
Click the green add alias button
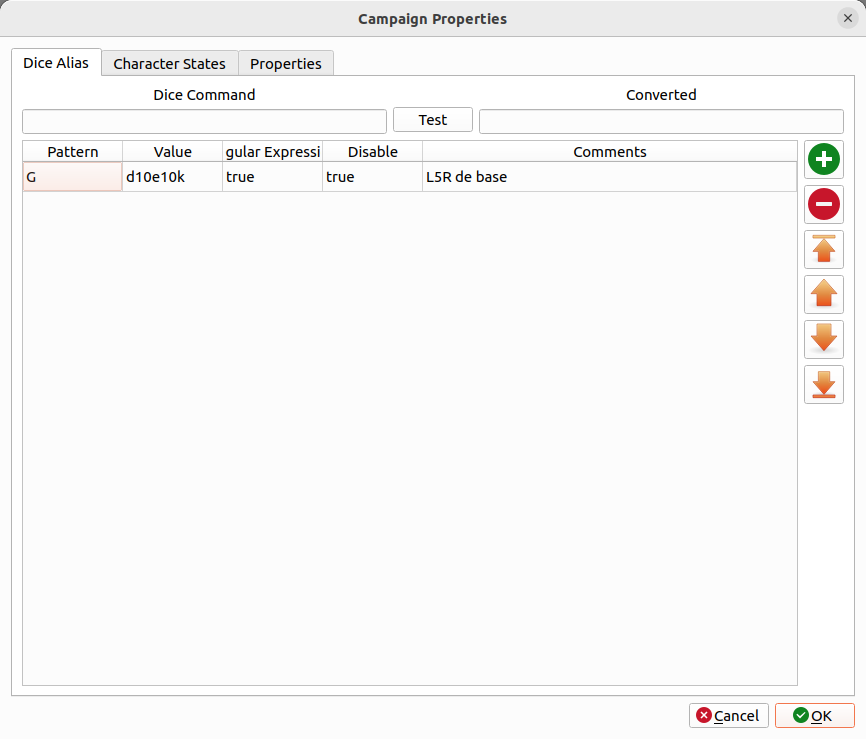824,159
